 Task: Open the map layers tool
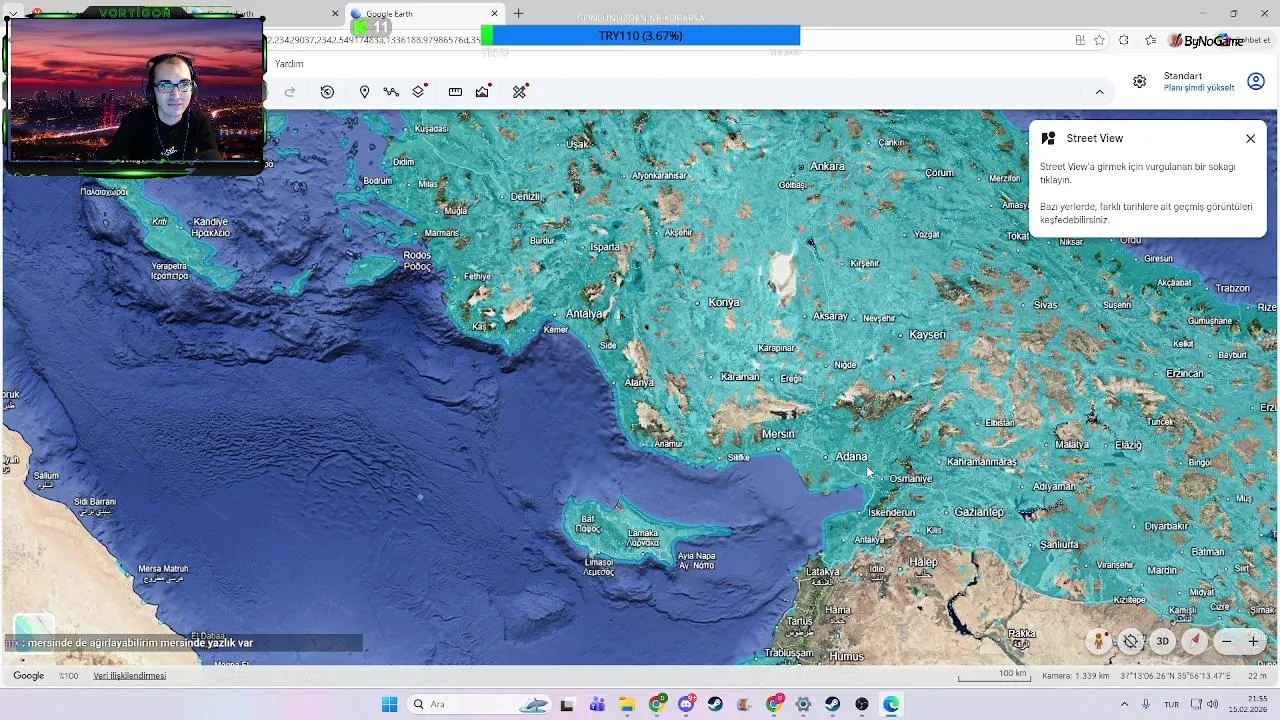click(x=420, y=92)
